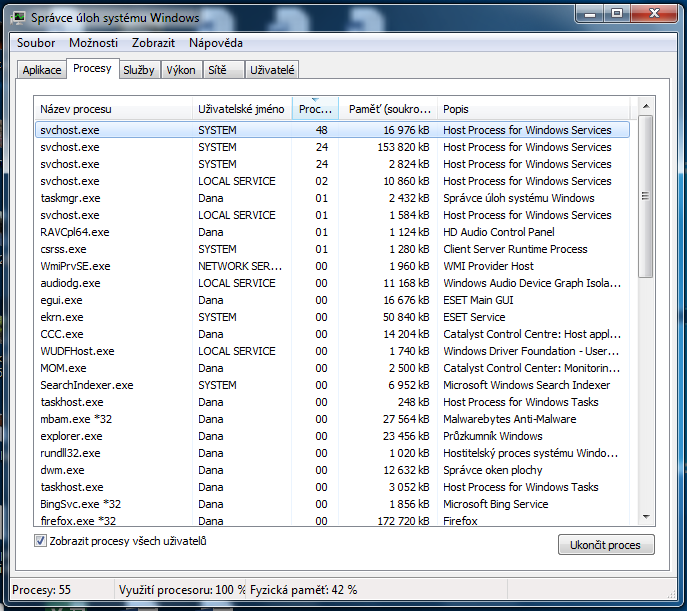Select the firefox.exe *32 process
The image size is (687, 611).
point(332,520)
